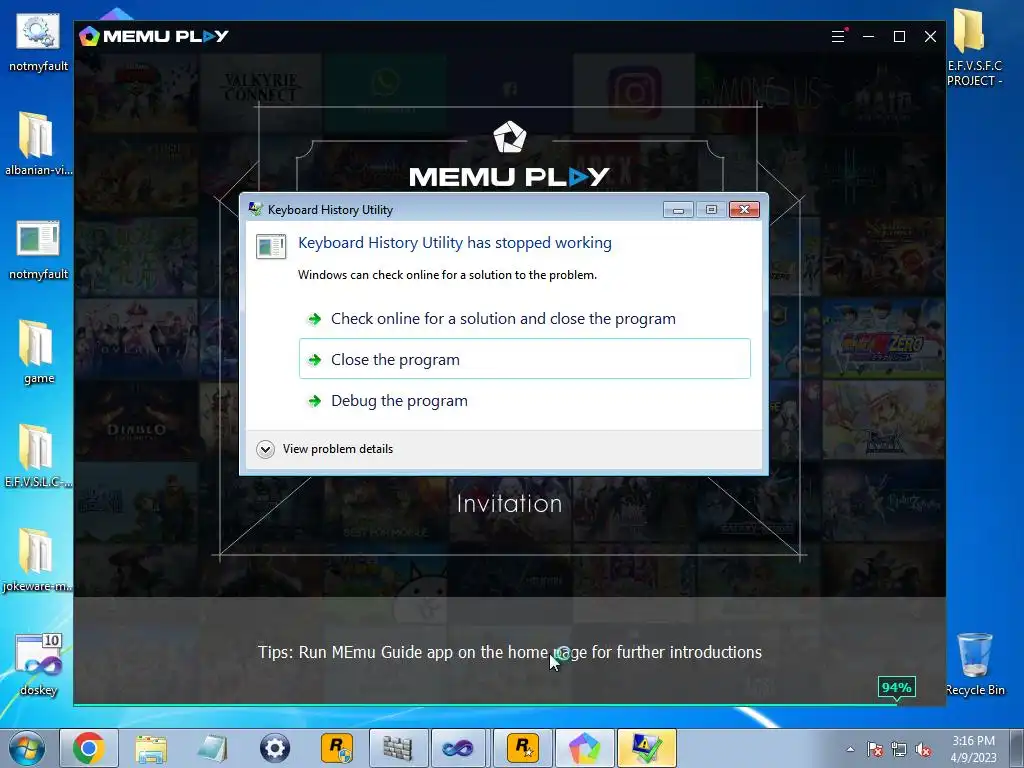Click the MEmu Play logo in title bar

153,36
